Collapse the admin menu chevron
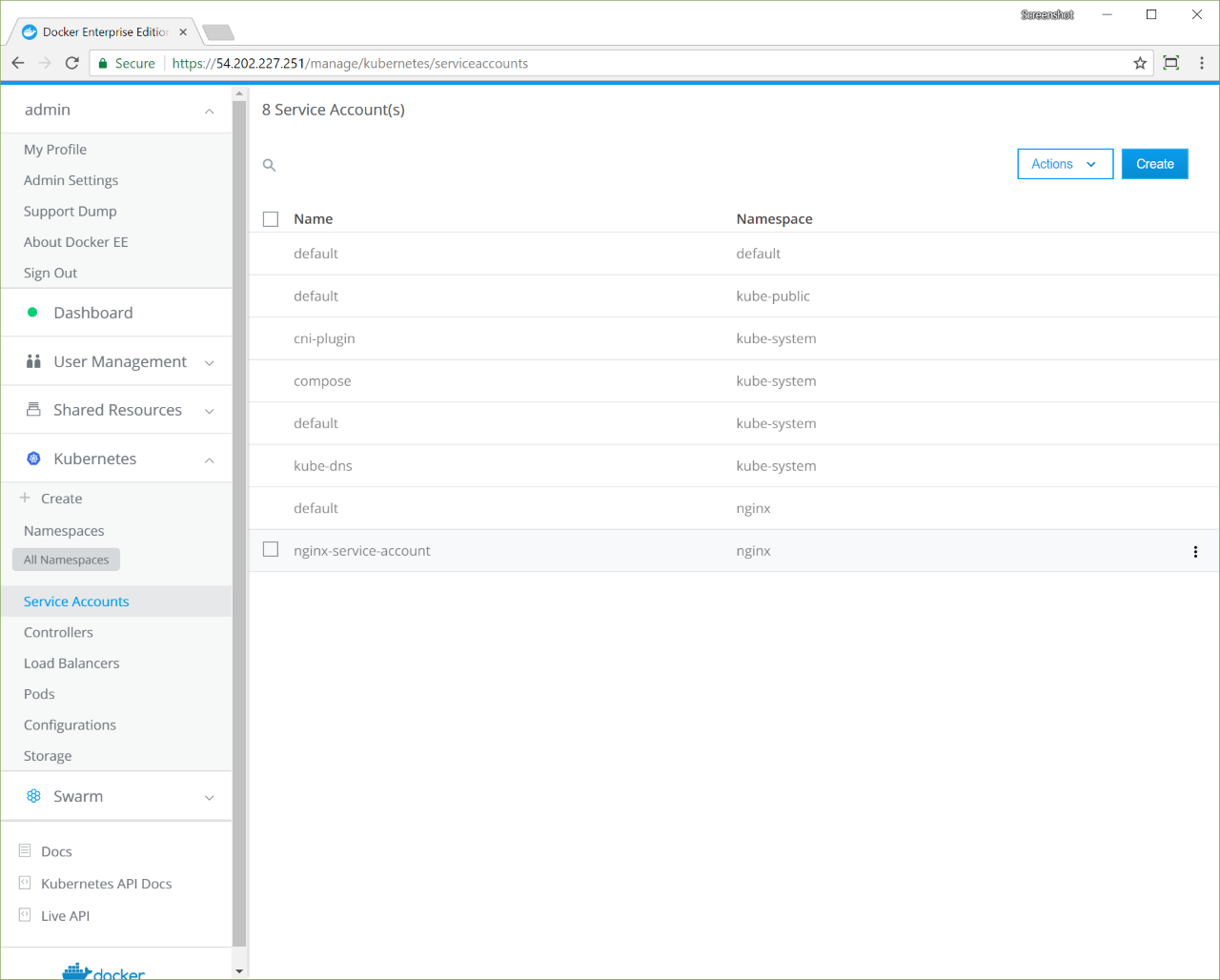1220x980 pixels. (x=210, y=111)
